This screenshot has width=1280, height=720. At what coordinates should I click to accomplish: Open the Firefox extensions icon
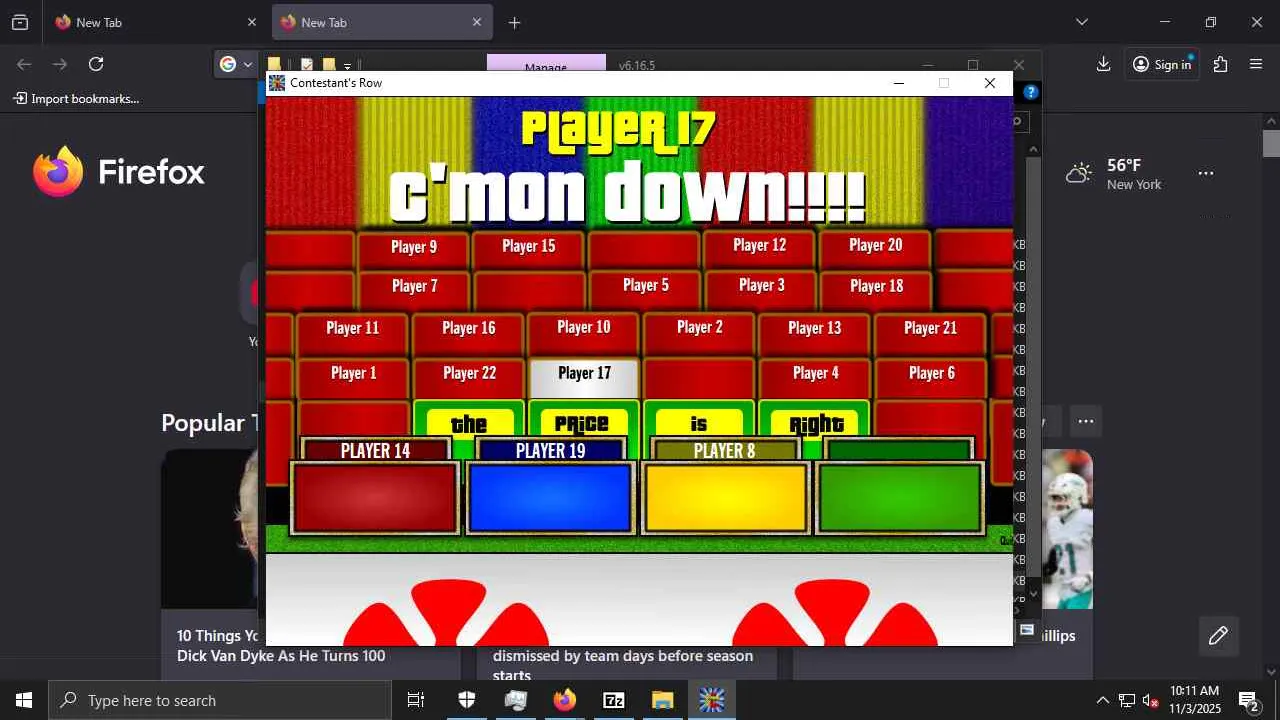pos(1220,64)
